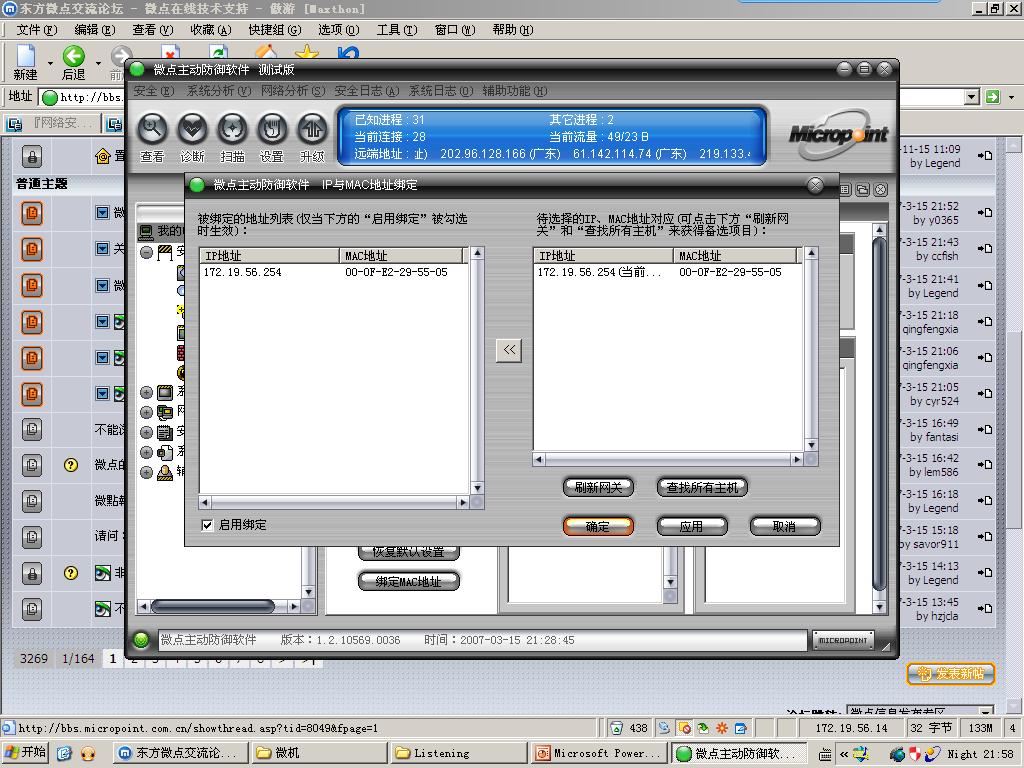The height and width of the screenshot is (768, 1024).
Task: Open the 辅助功能(H) menu
Action: 515,91
